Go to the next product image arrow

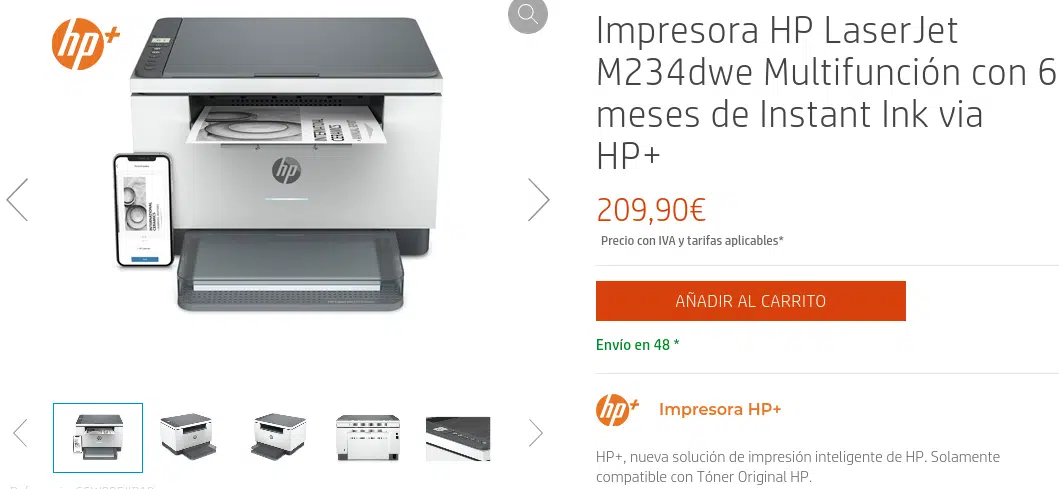coord(538,200)
